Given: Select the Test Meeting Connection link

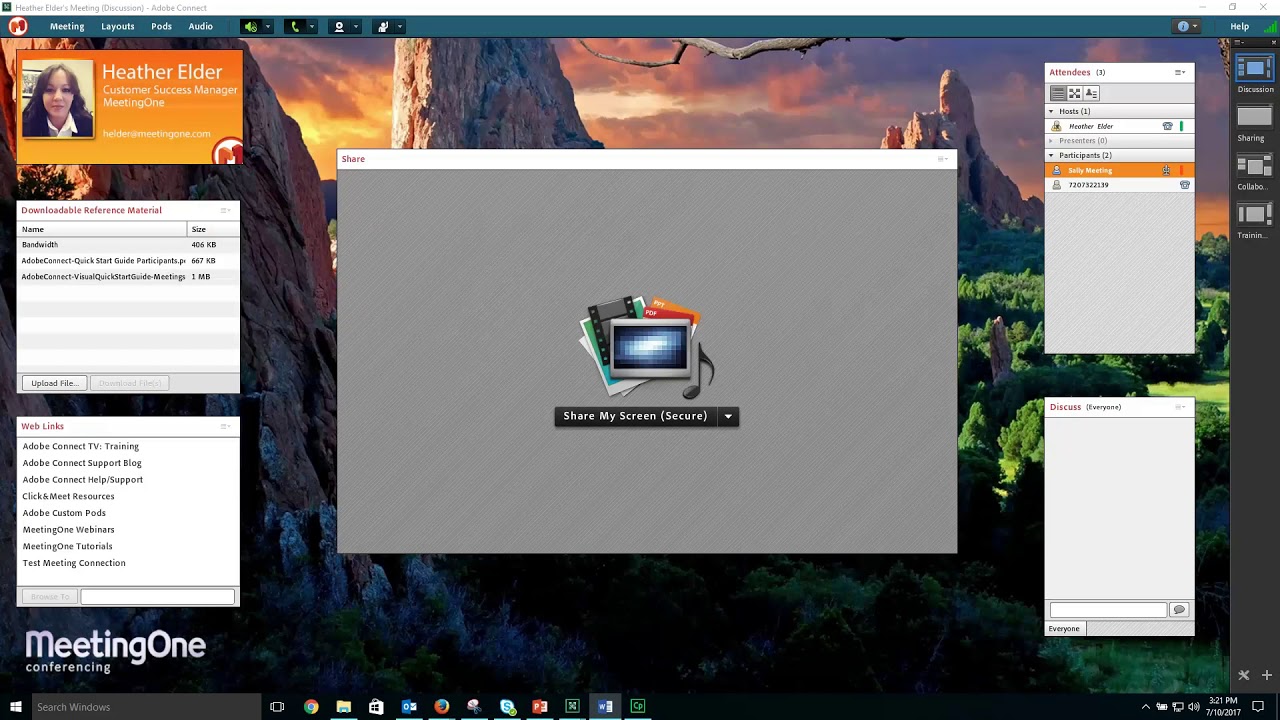Looking at the screenshot, I should (x=74, y=563).
